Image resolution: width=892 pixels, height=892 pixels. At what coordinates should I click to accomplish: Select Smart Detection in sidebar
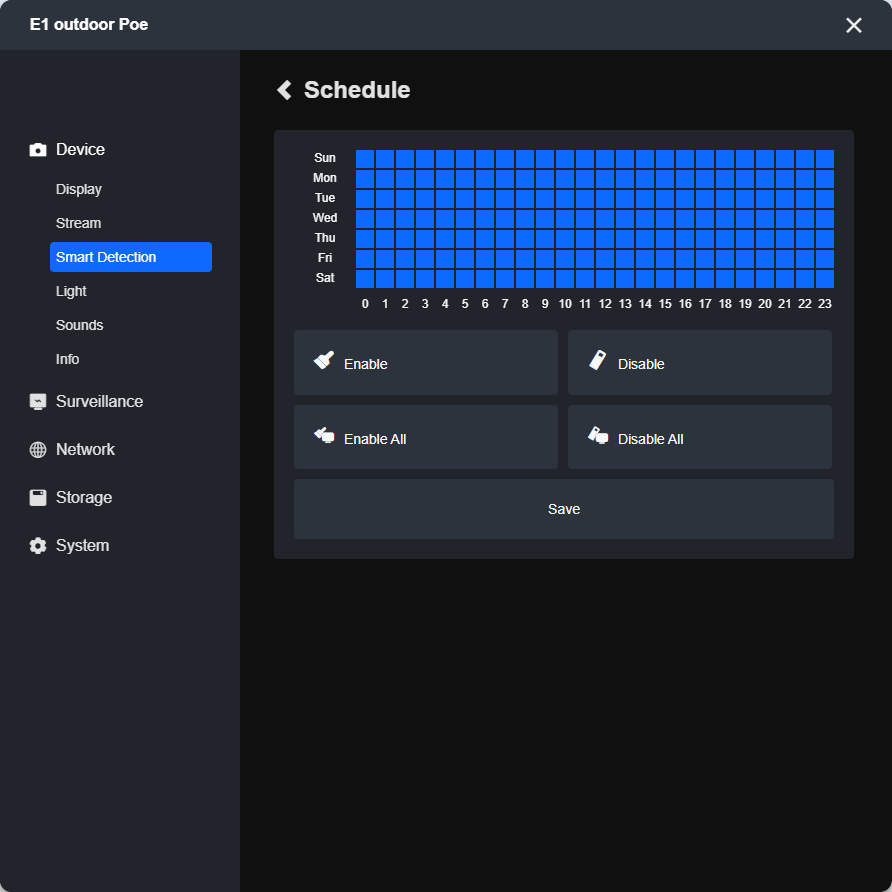click(131, 257)
